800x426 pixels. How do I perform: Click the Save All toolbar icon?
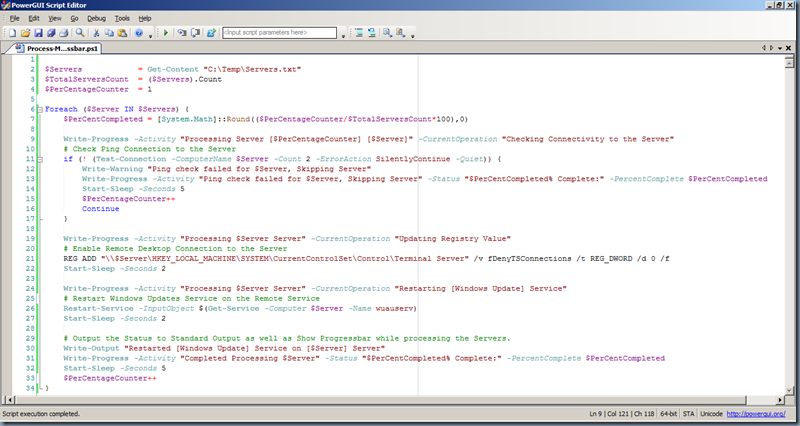[x=51, y=33]
